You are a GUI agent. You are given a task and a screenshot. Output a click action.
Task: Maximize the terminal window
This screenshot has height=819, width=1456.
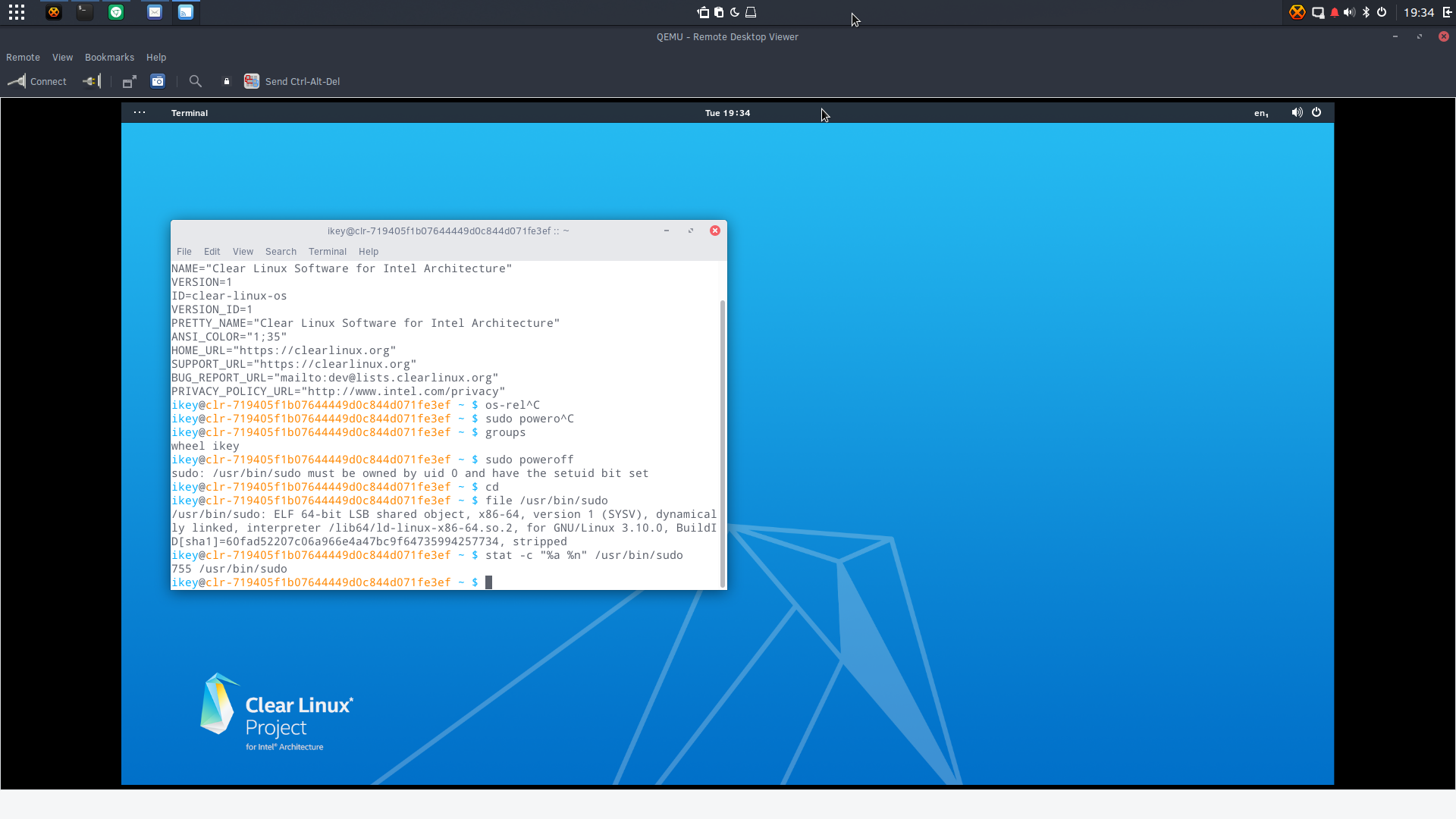691,231
